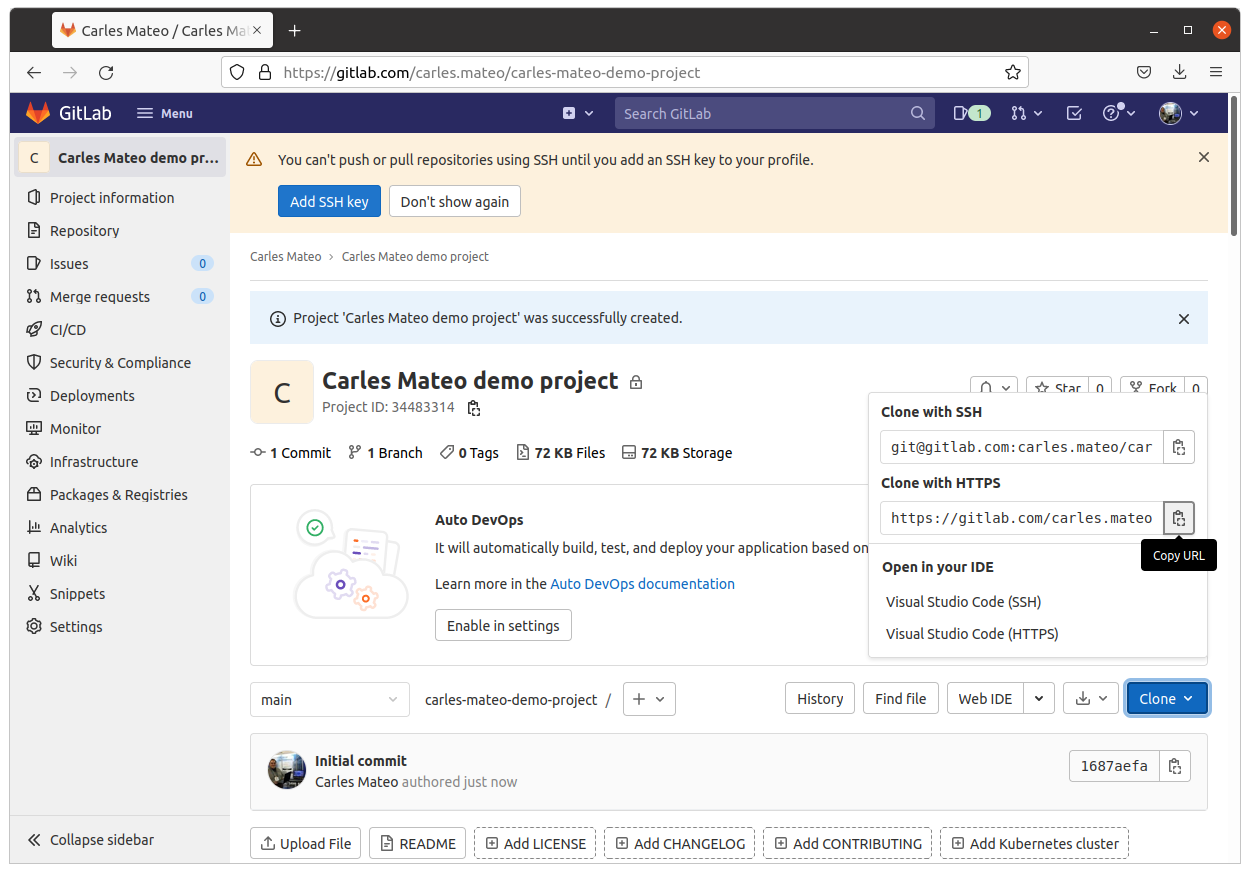Focus the Search GitLab field
Screen dimensions: 1250x873
pyautogui.click(x=774, y=113)
